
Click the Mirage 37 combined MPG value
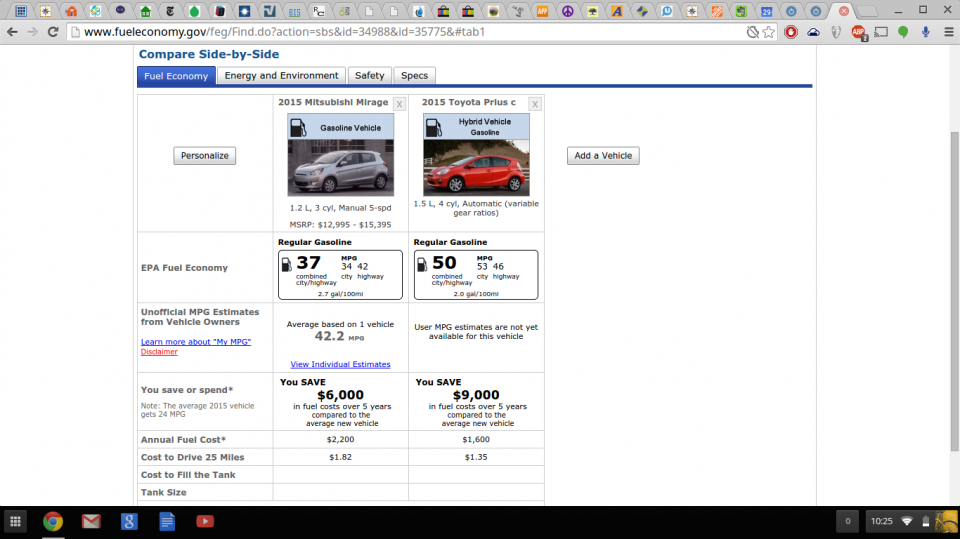tap(309, 263)
